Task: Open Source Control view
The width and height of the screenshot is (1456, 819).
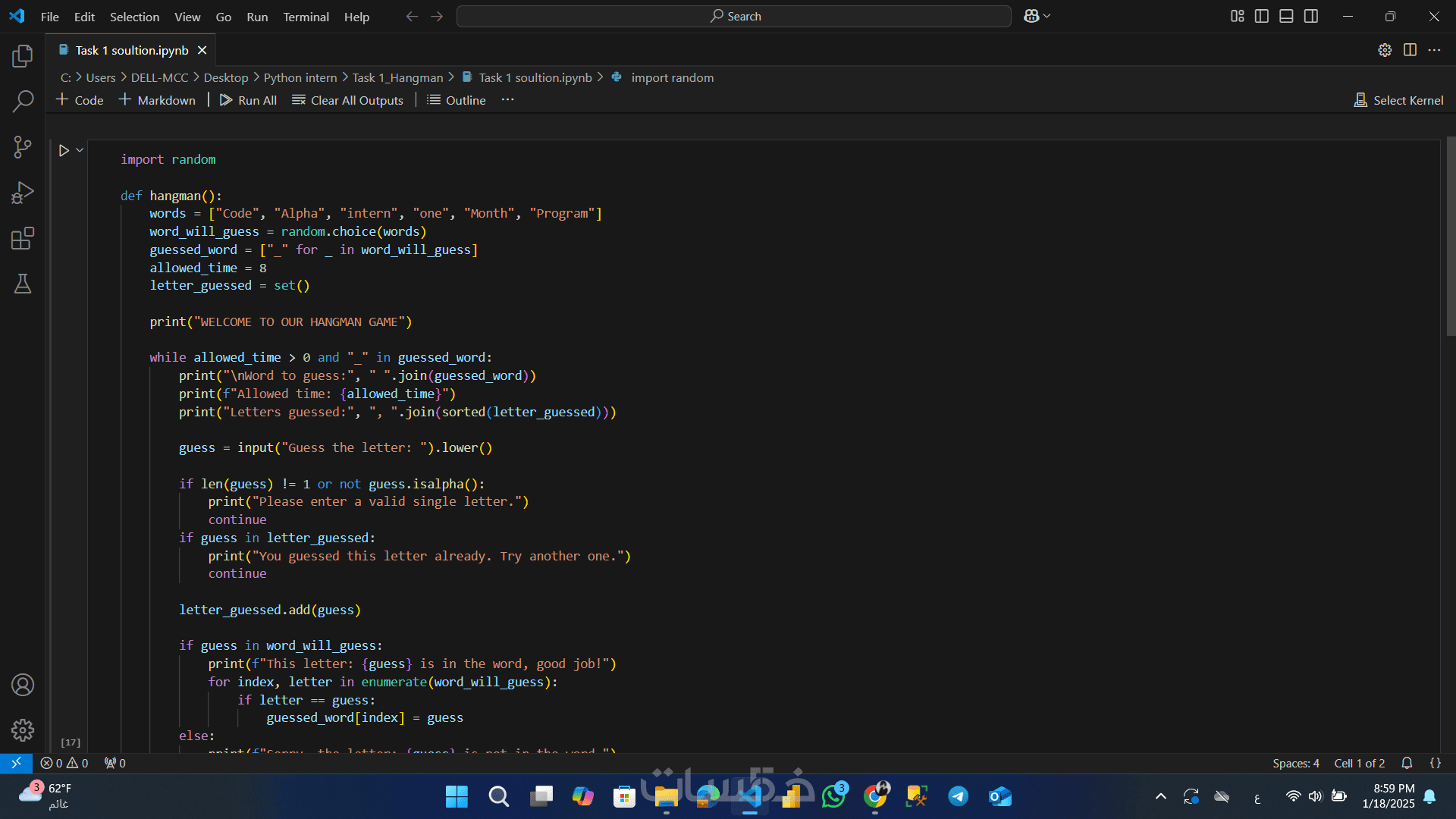Action: click(23, 147)
